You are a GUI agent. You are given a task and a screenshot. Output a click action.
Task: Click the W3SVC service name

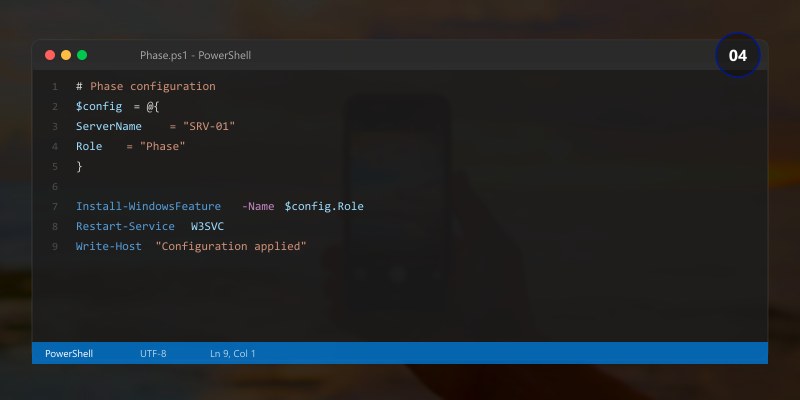coord(207,226)
